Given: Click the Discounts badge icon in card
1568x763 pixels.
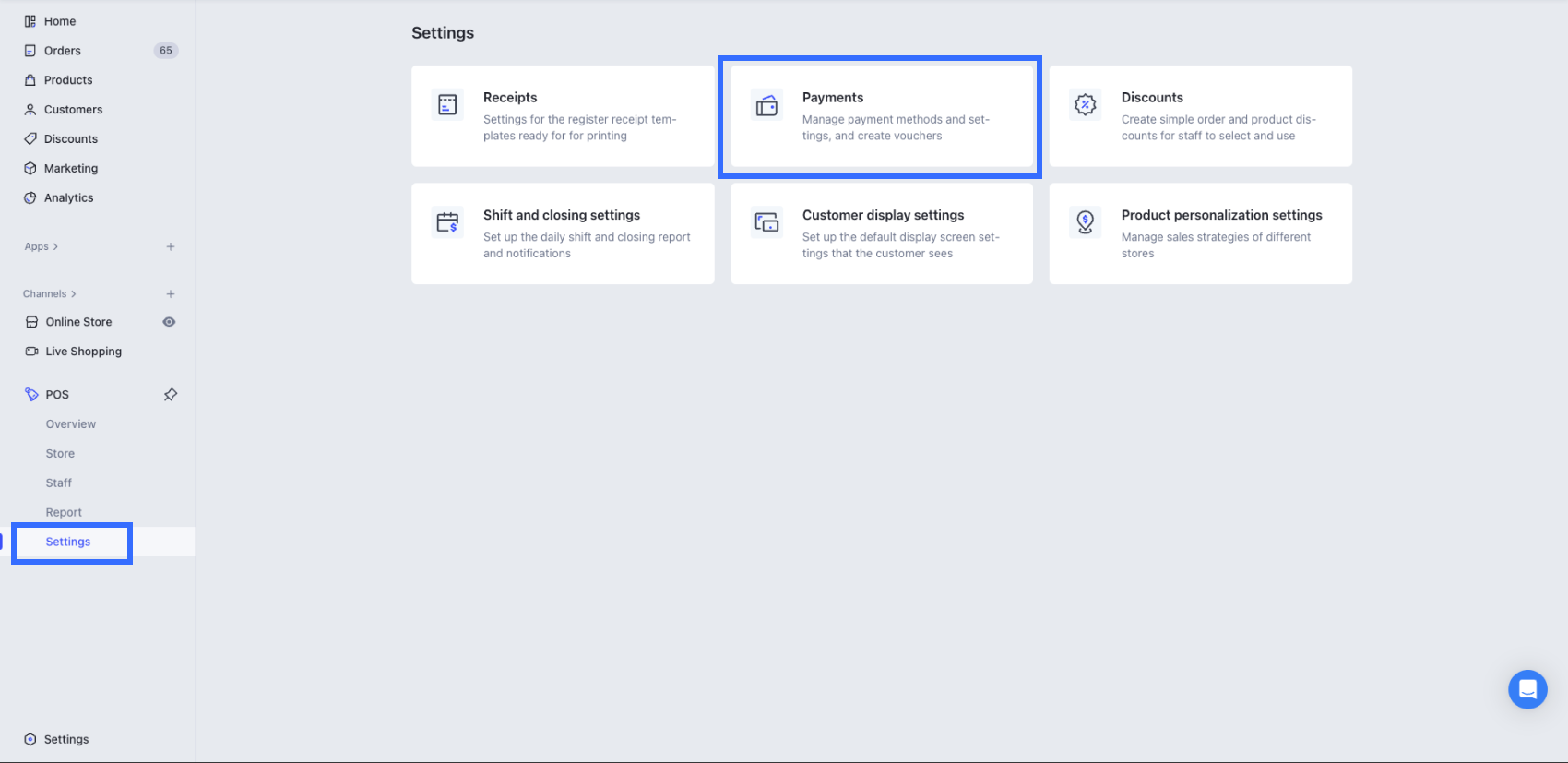Looking at the screenshot, I should click(1086, 105).
